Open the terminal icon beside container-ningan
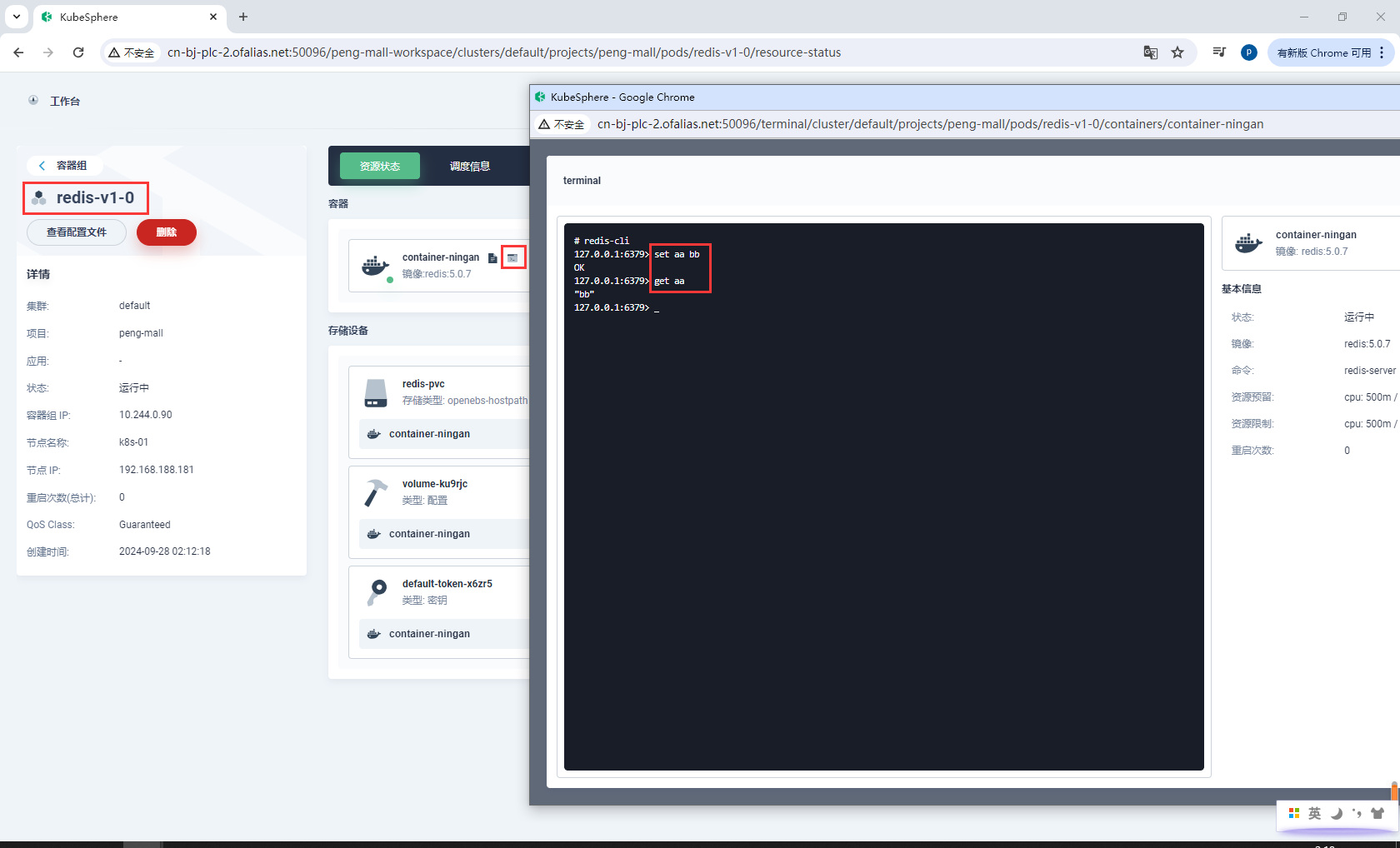Image resolution: width=1400 pixels, height=848 pixels. (512, 258)
